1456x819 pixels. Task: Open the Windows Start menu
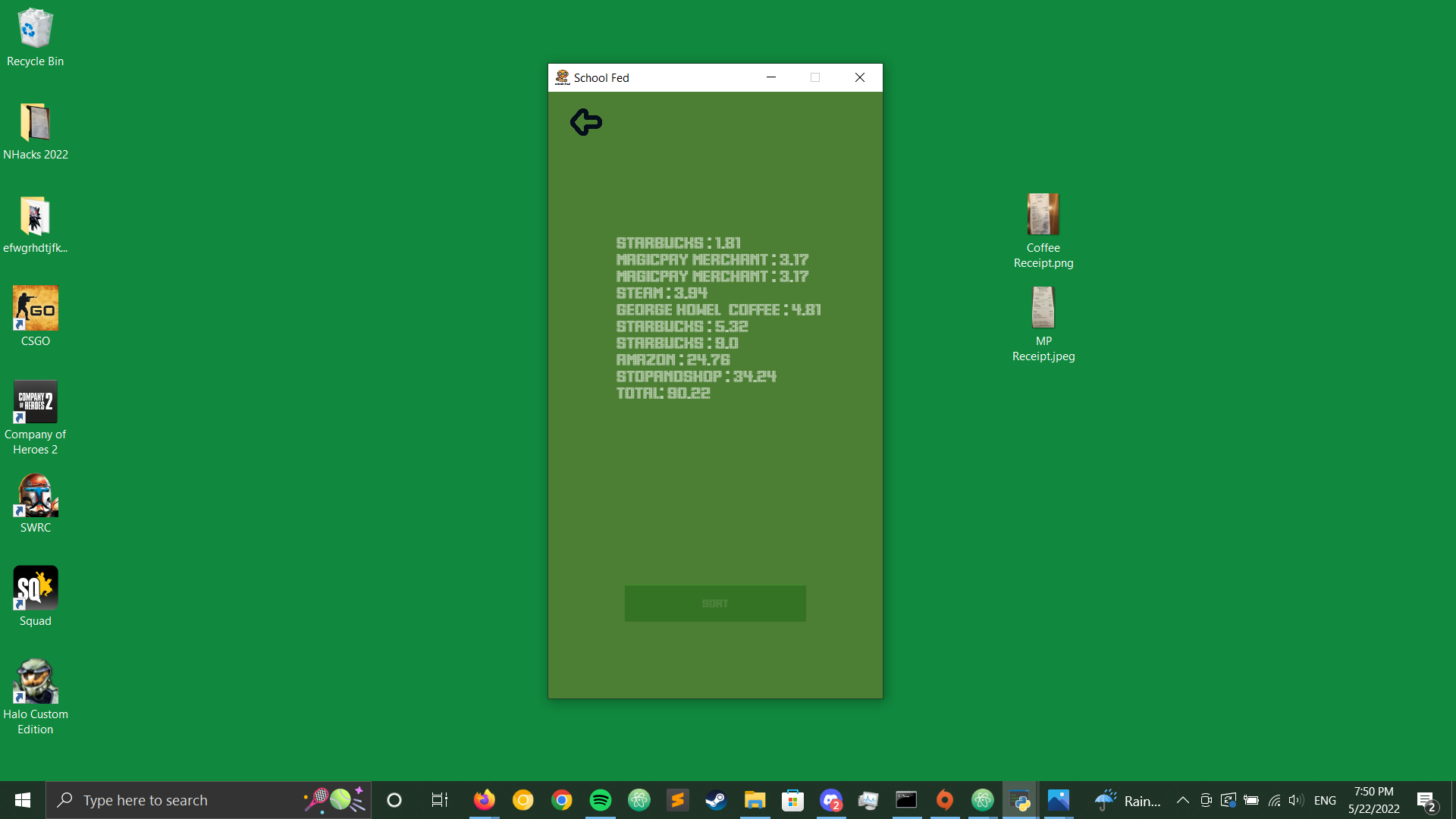23,800
